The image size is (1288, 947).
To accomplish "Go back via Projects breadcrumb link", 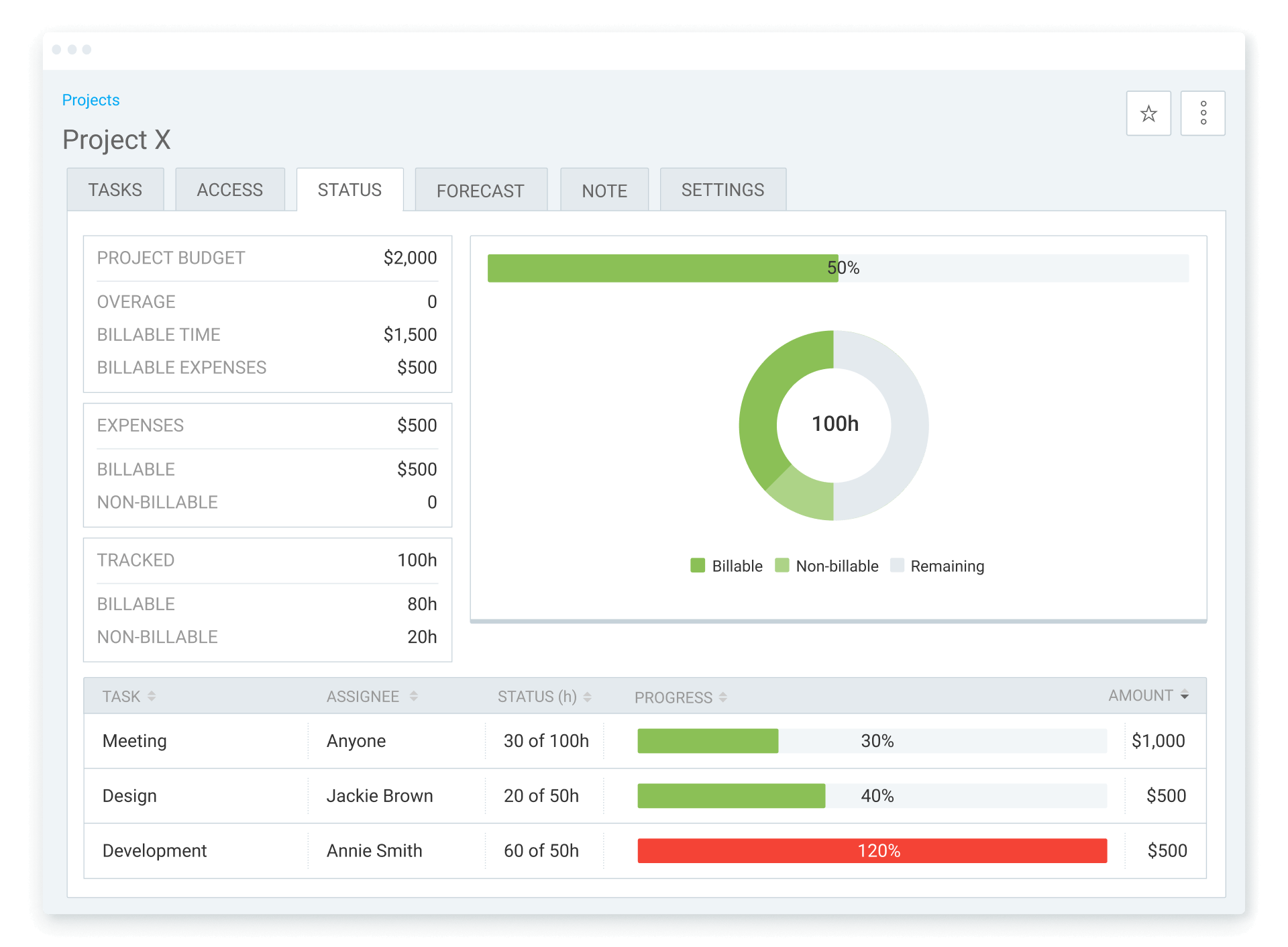I will (x=91, y=100).
